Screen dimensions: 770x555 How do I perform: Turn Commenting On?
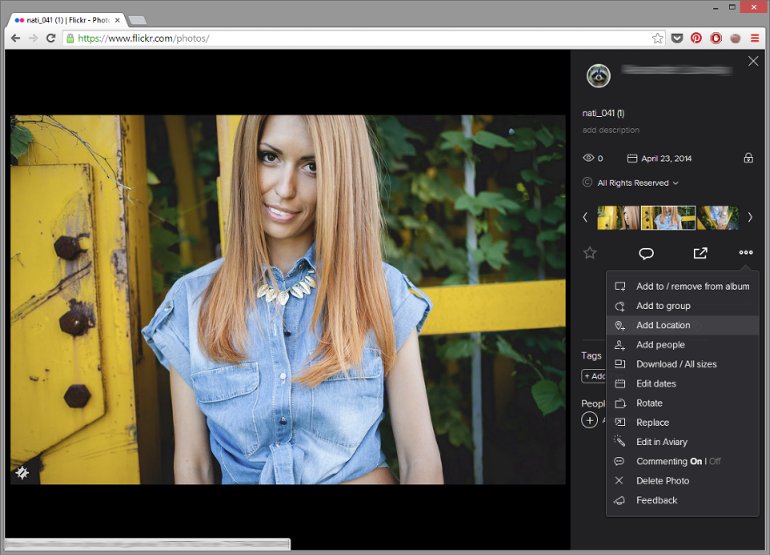click(x=696, y=461)
